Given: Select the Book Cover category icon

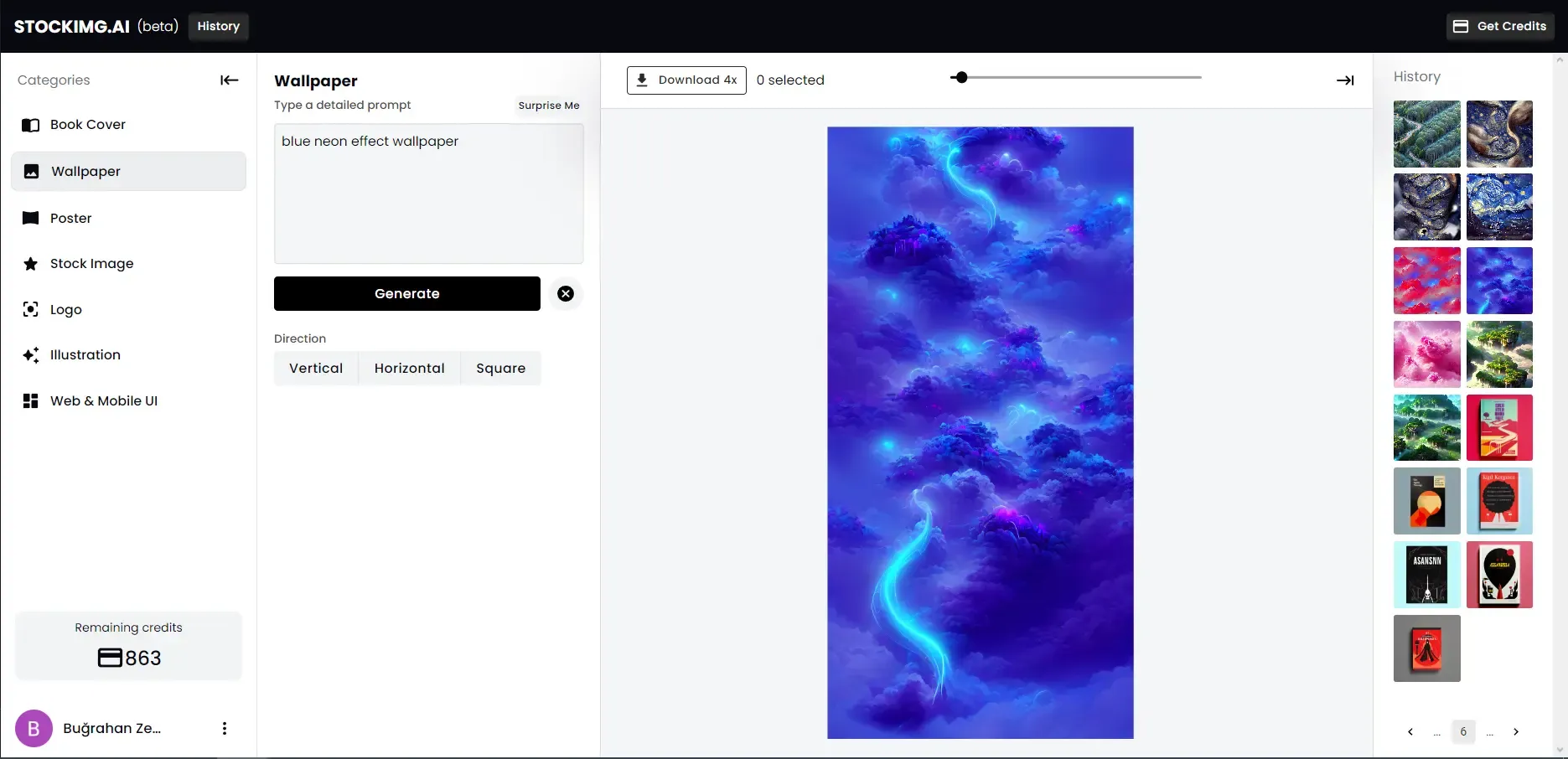Looking at the screenshot, I should point(30,124).
